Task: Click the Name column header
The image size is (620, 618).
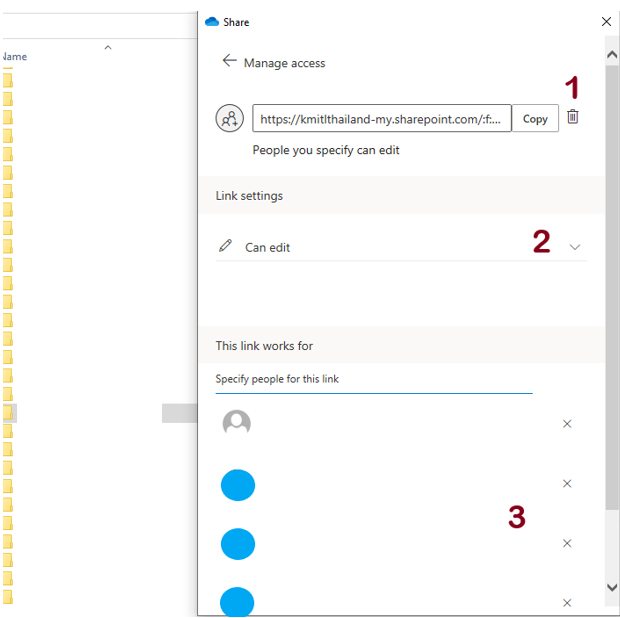Action: click(x=15, y=57)
